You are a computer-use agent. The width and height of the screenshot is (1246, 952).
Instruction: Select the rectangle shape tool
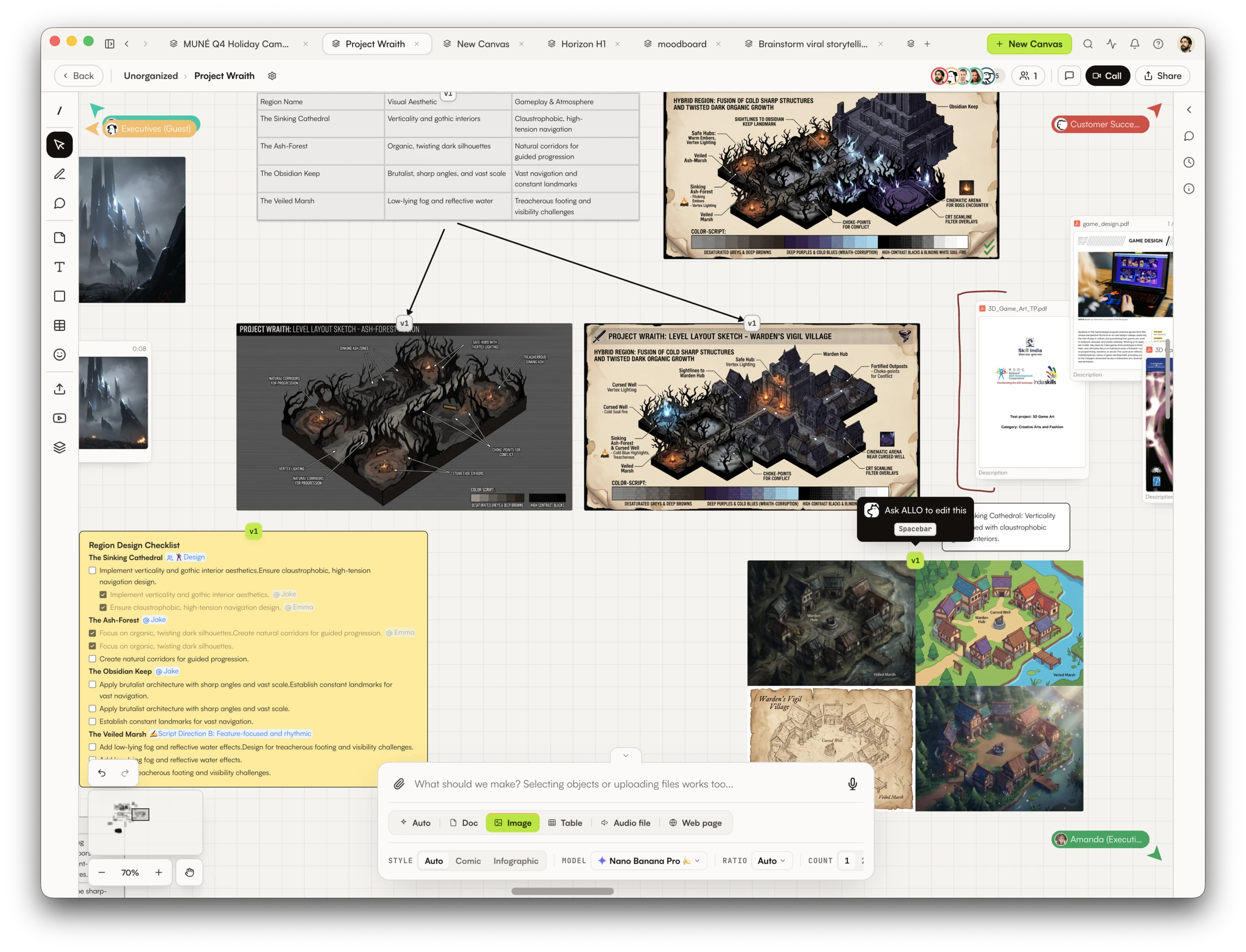click(59, 296)
